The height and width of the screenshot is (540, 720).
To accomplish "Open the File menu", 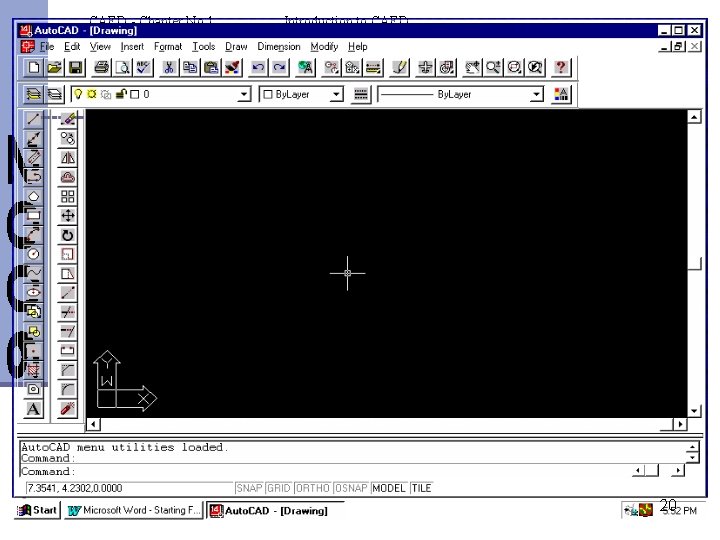I will coord(47,46).
